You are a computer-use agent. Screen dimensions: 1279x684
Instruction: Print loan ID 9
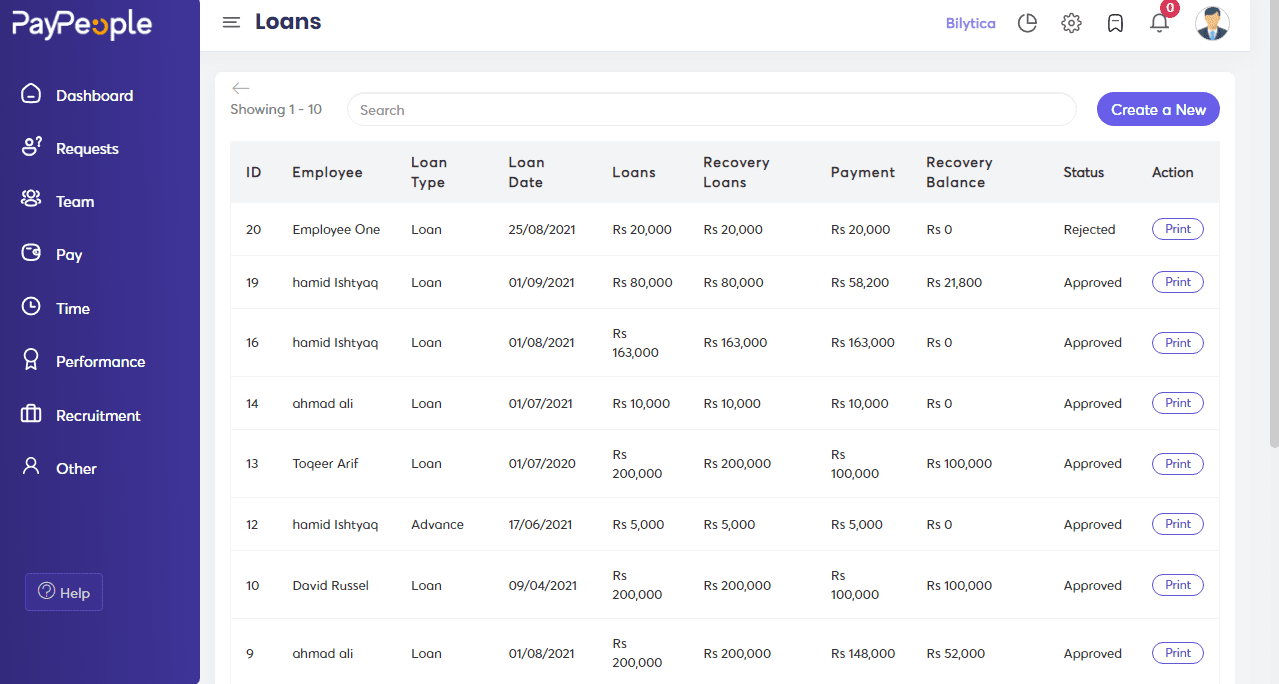(1177, 653)
